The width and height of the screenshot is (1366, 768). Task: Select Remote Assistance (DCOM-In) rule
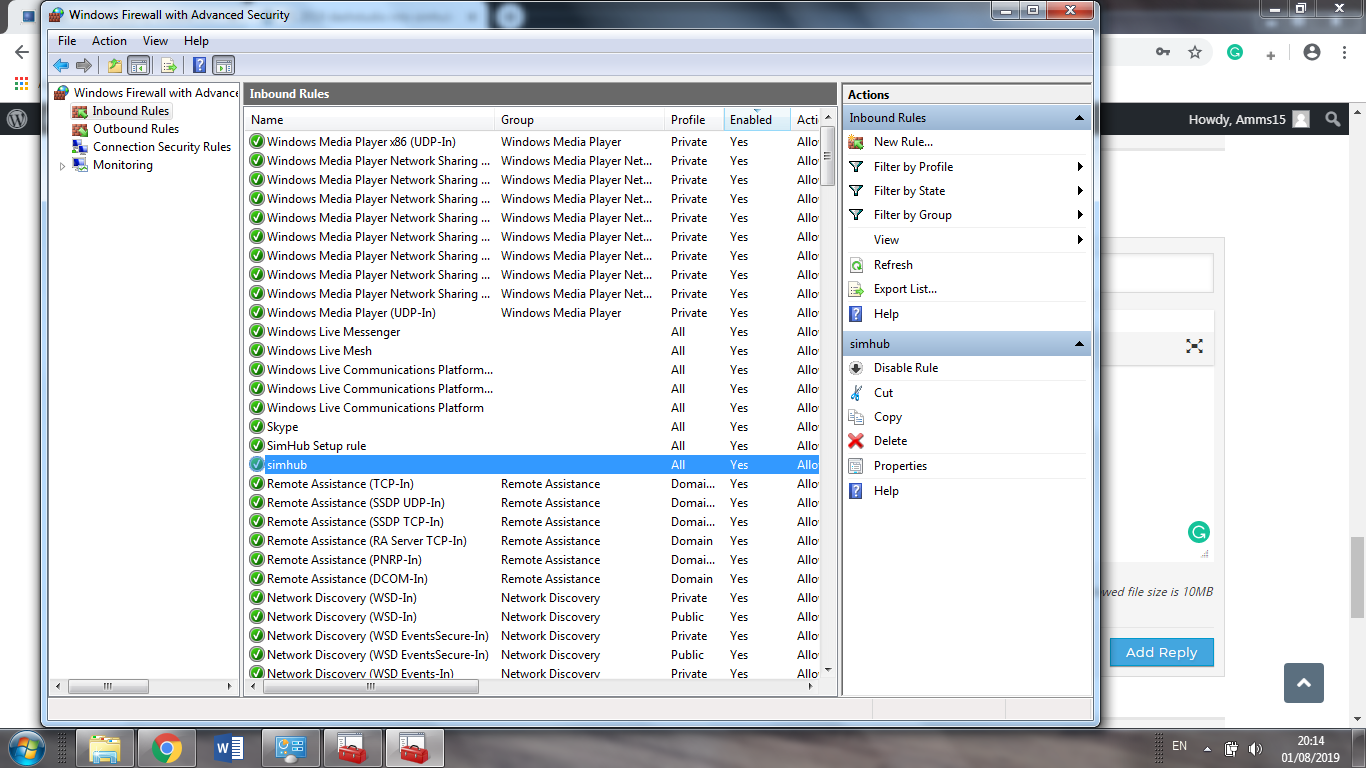pyautogui.click(x=533, y=579)
